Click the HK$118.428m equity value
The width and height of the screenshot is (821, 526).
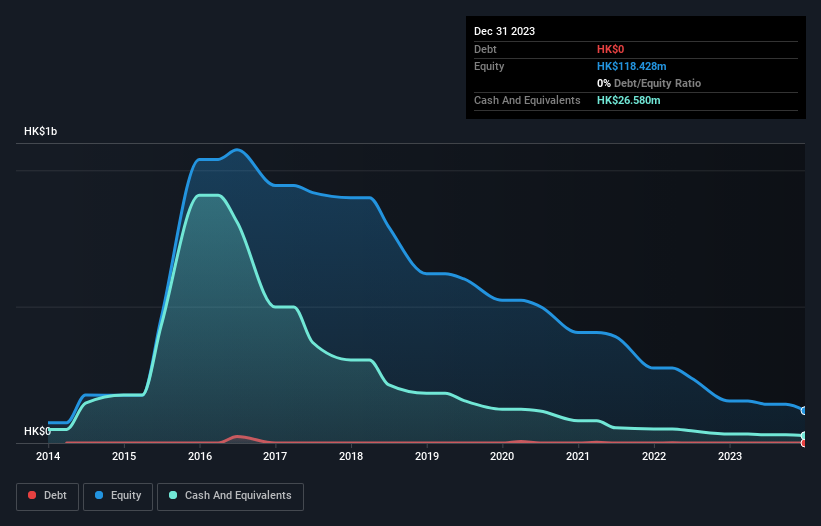pyautogui.click(x=631, y=66)
